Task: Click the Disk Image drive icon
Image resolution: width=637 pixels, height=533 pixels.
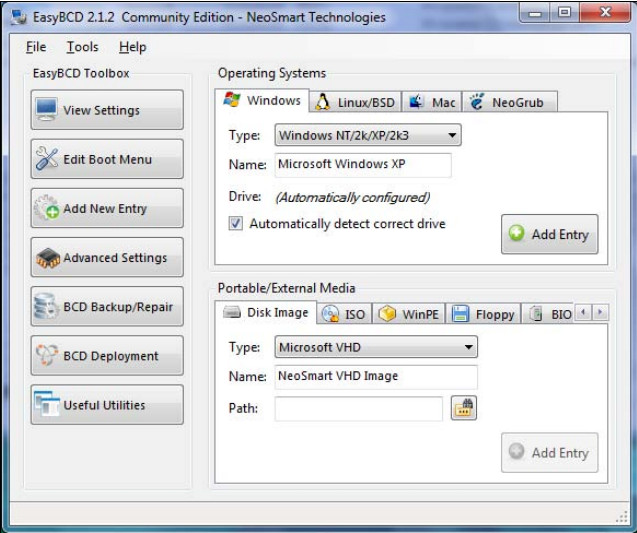Action: click(x=232, y=312)
